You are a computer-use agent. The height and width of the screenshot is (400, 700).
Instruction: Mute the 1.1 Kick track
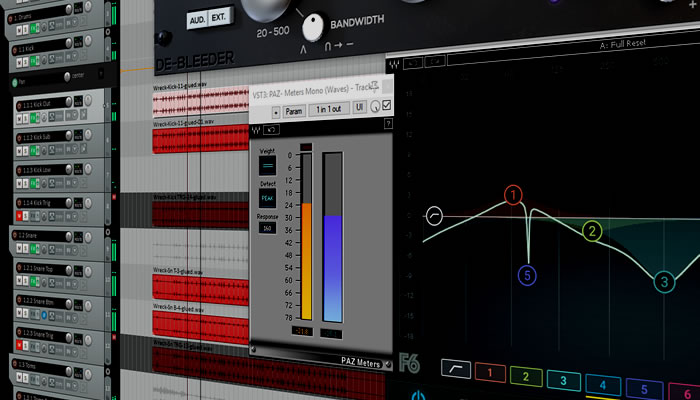coord(19,63)
